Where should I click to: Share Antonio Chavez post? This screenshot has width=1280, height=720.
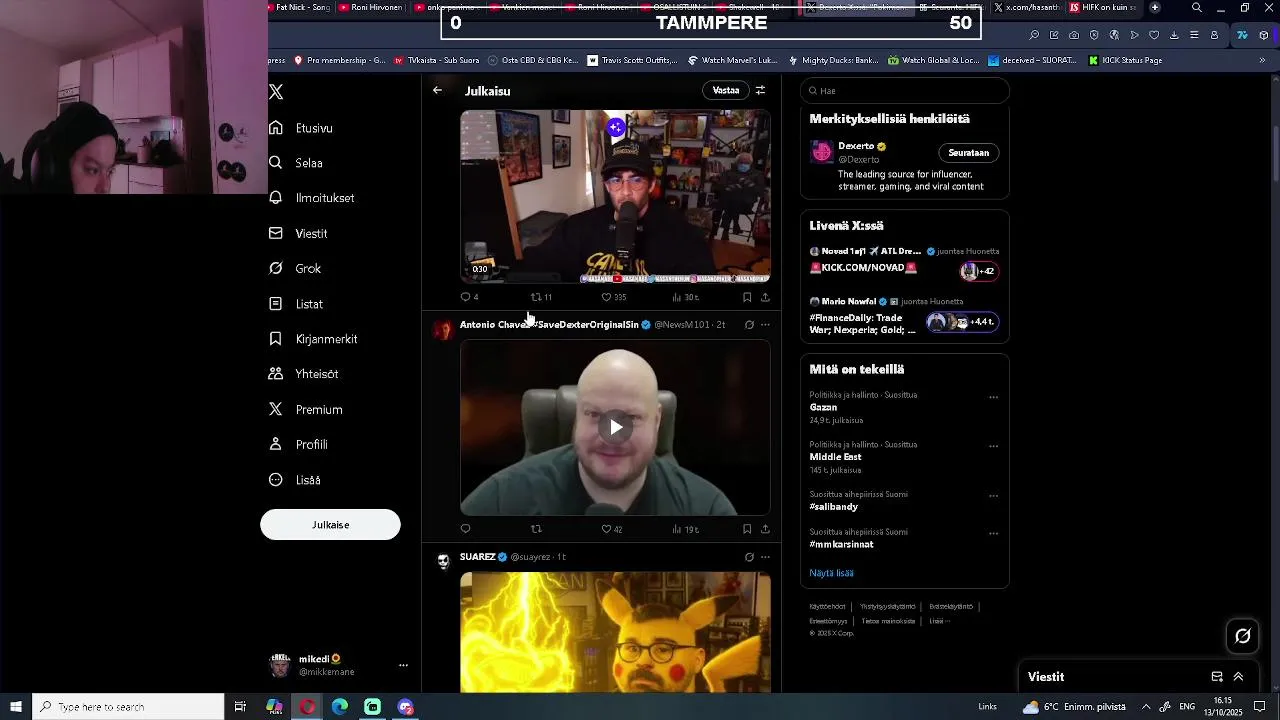pos(765,529)
